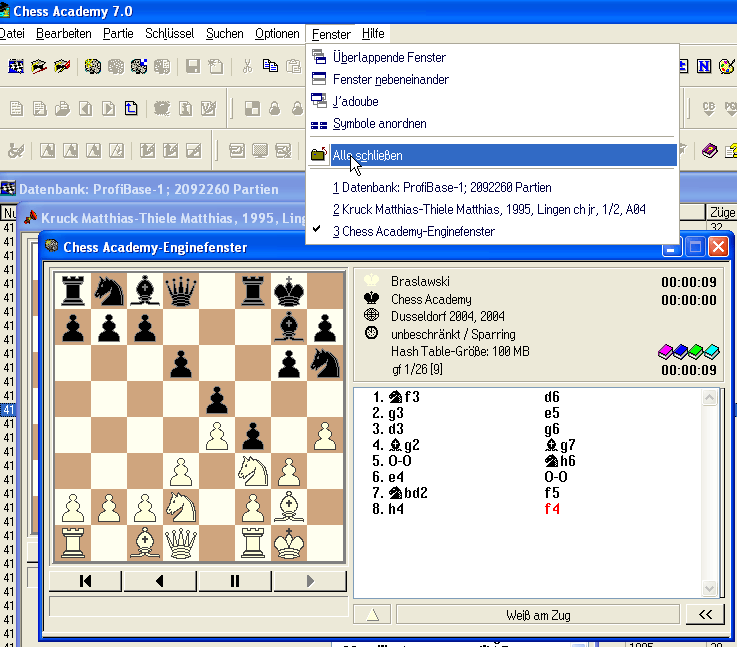Click the Save floppy disk toolbar icon
The image size is (737, 647).
191,67
